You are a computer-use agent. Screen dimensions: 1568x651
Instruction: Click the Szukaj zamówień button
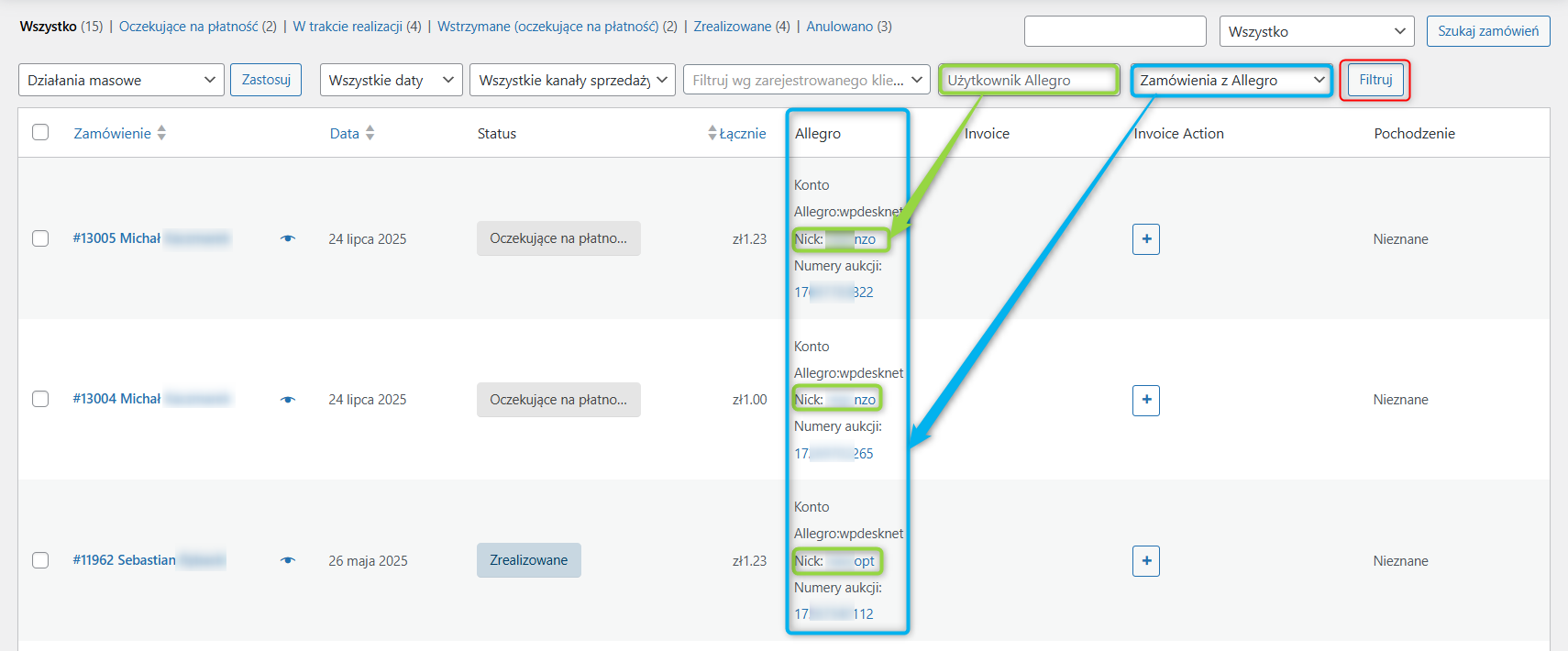coord(1487,31)
